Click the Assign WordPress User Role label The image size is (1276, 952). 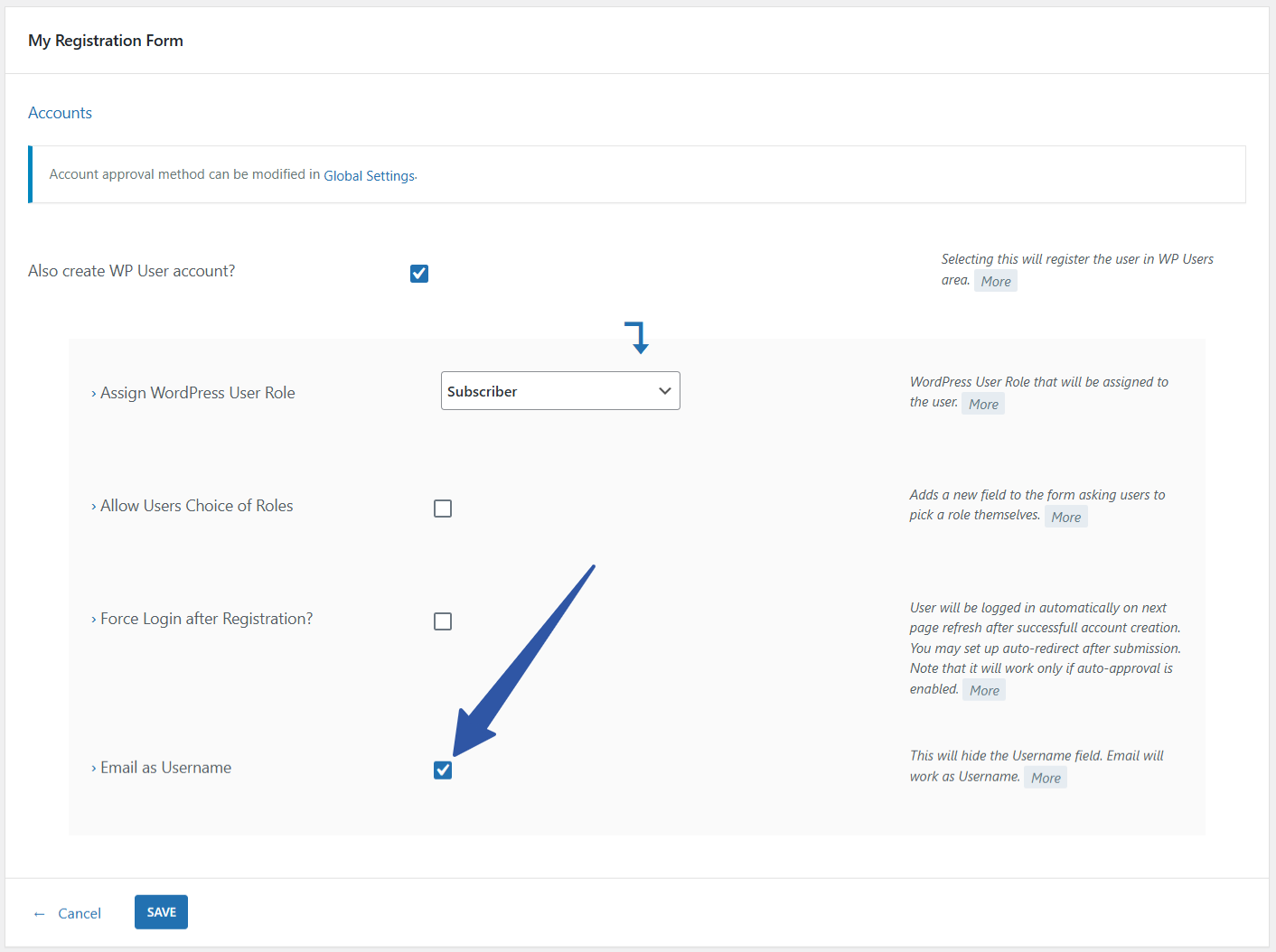tap(197, 393)
